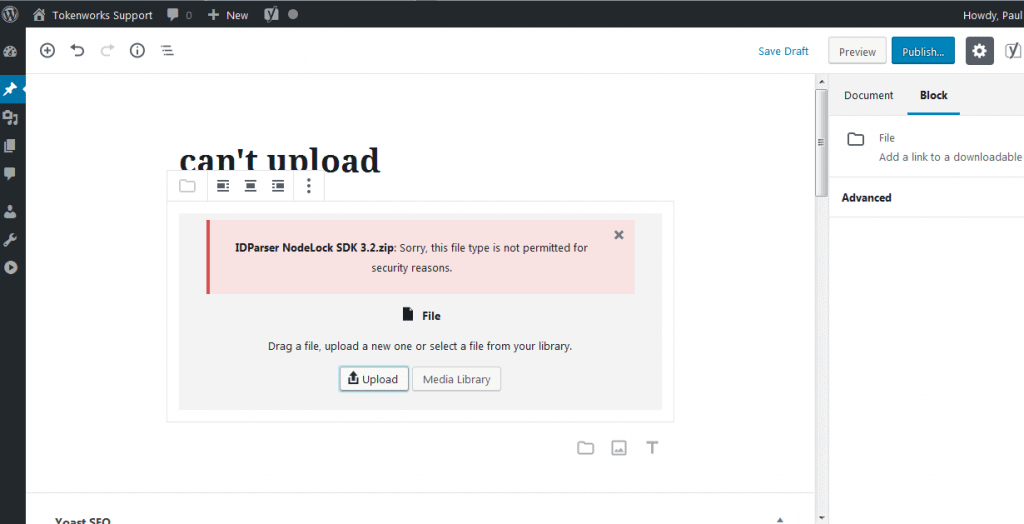
Task: Click the Yoast SEO icon in editor toolbar
Action: (x=1014, y=51)
